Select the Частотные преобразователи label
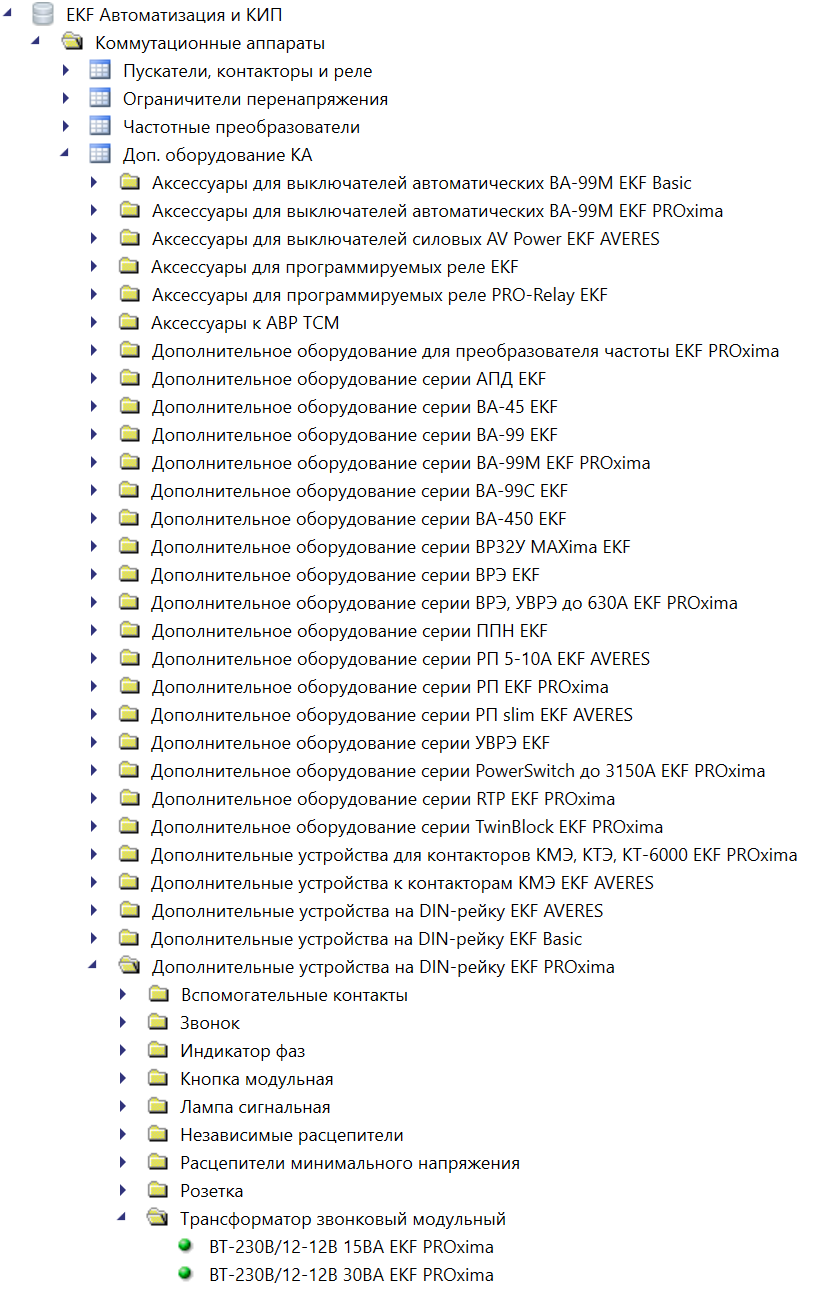 [x=241, y=127]
